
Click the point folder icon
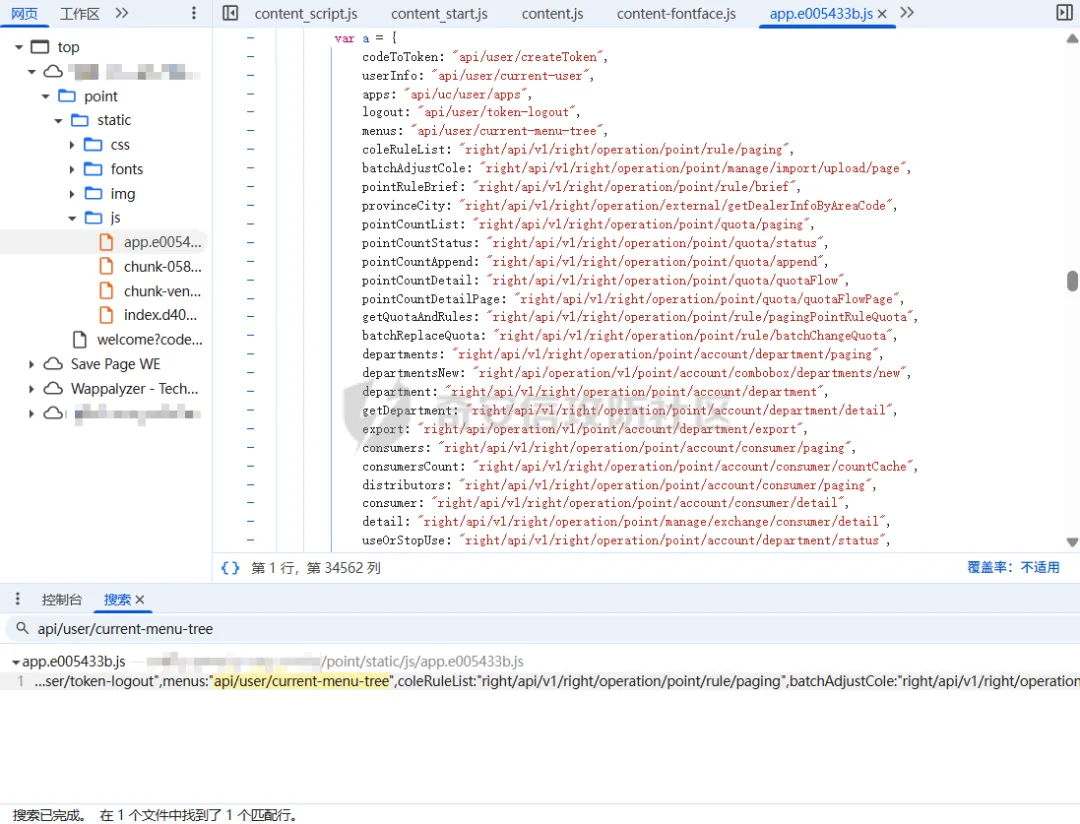click(x=67, y=96)
